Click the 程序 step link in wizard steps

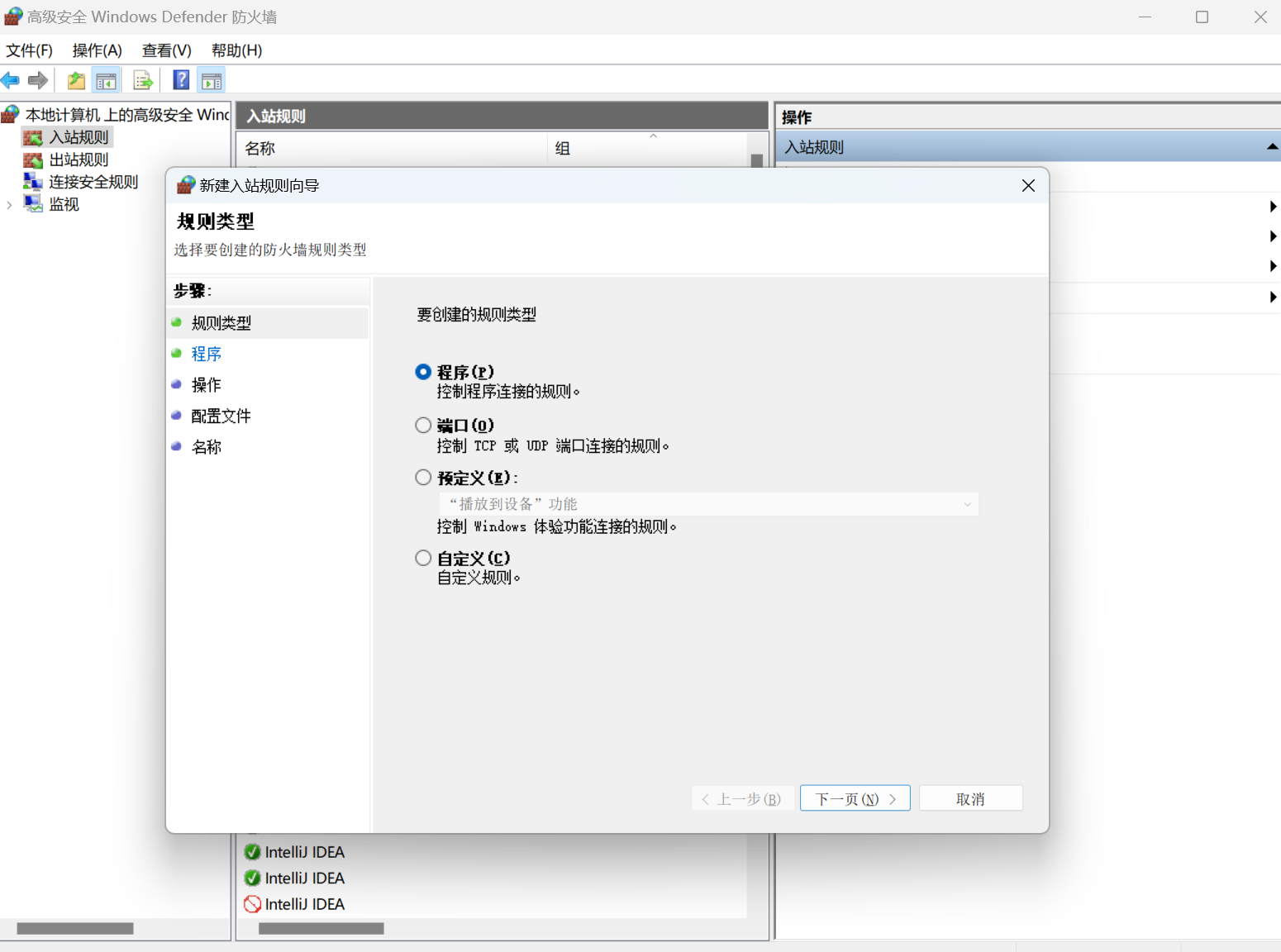click(x=207, y=354)
